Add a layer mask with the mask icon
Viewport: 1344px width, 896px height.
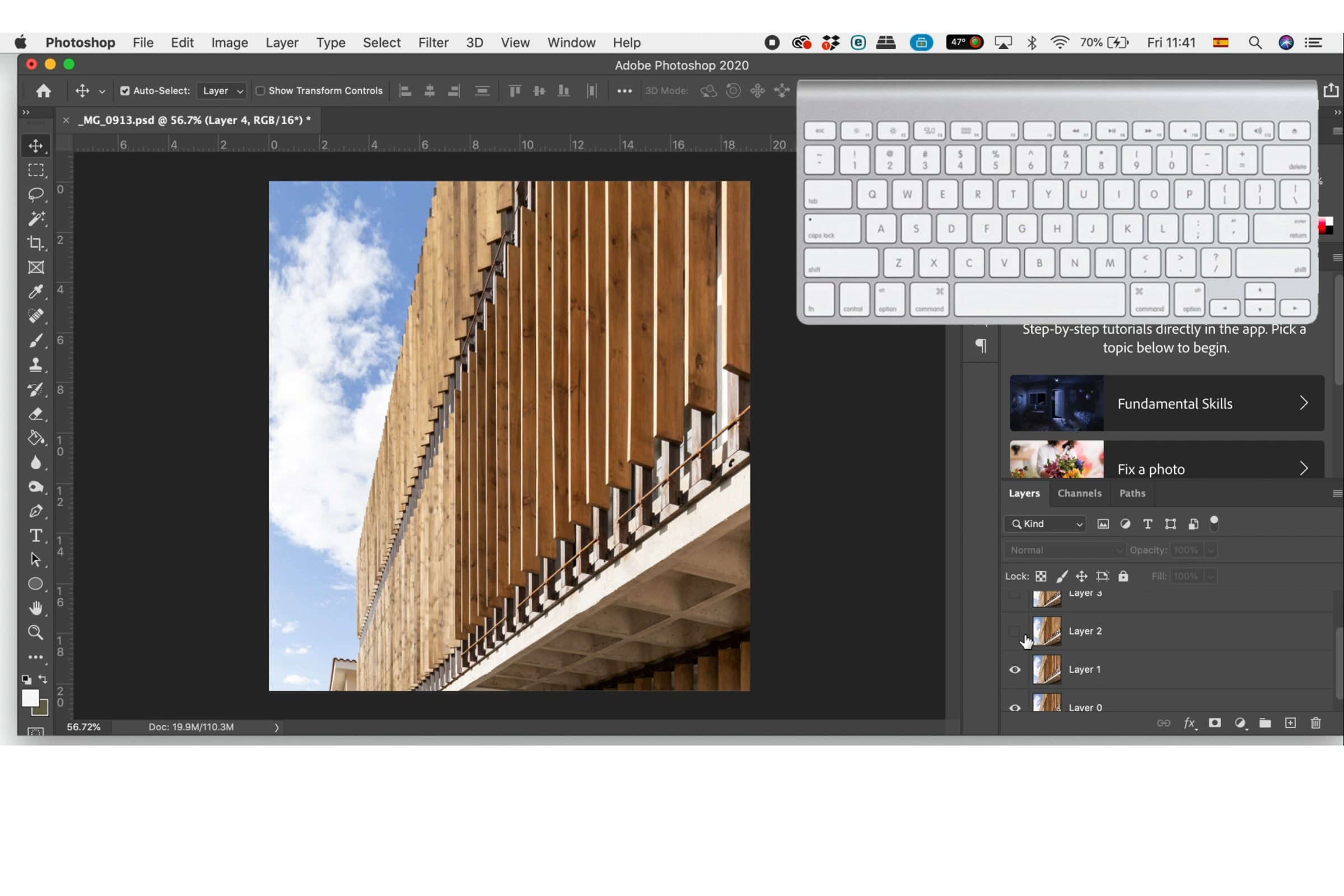coord(1214,723)
